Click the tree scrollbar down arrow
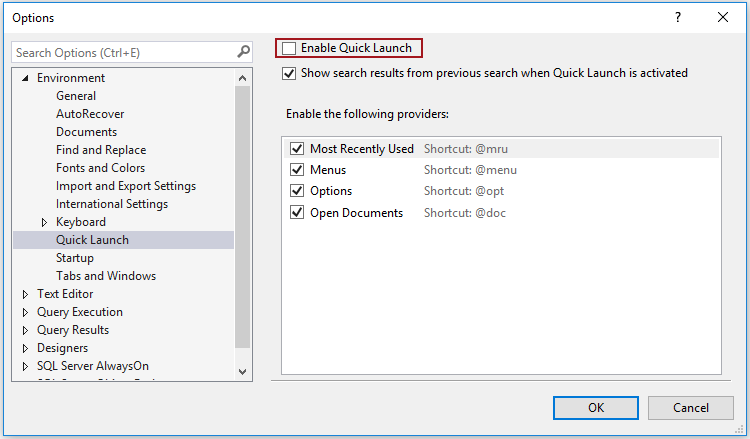This screenshot has width=750, height=439. click(x=244, y=371)
